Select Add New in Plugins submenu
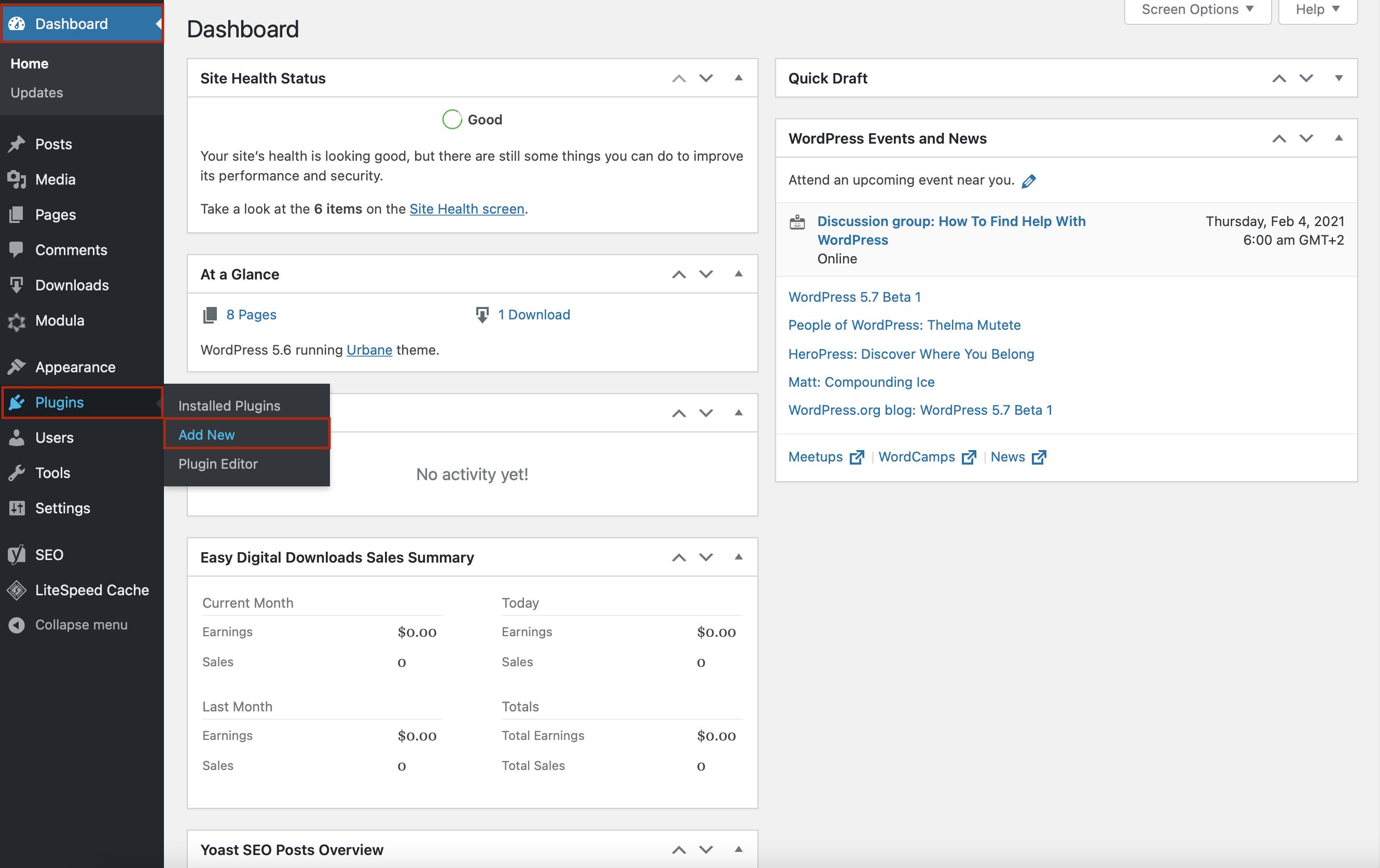This screenshot has width=1380, height=868. (x=206, y=435)
